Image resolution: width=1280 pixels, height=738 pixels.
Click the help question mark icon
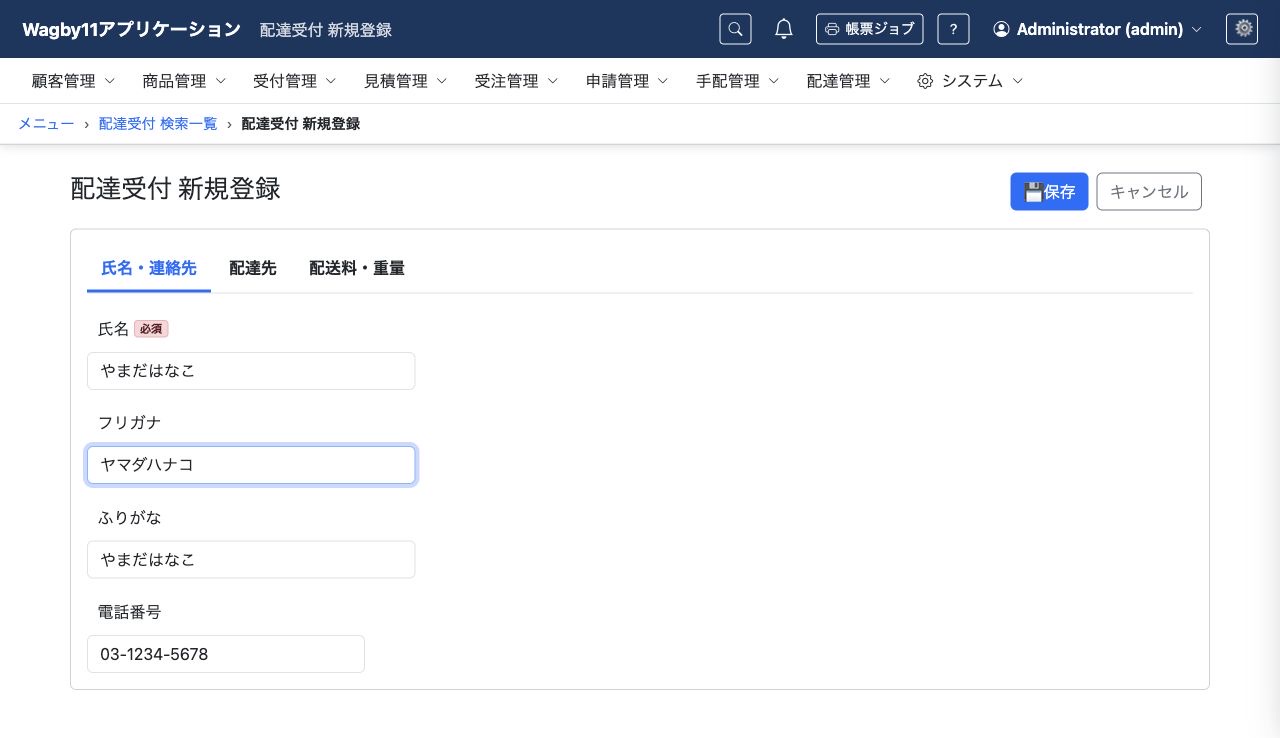[x=953, y=29]
